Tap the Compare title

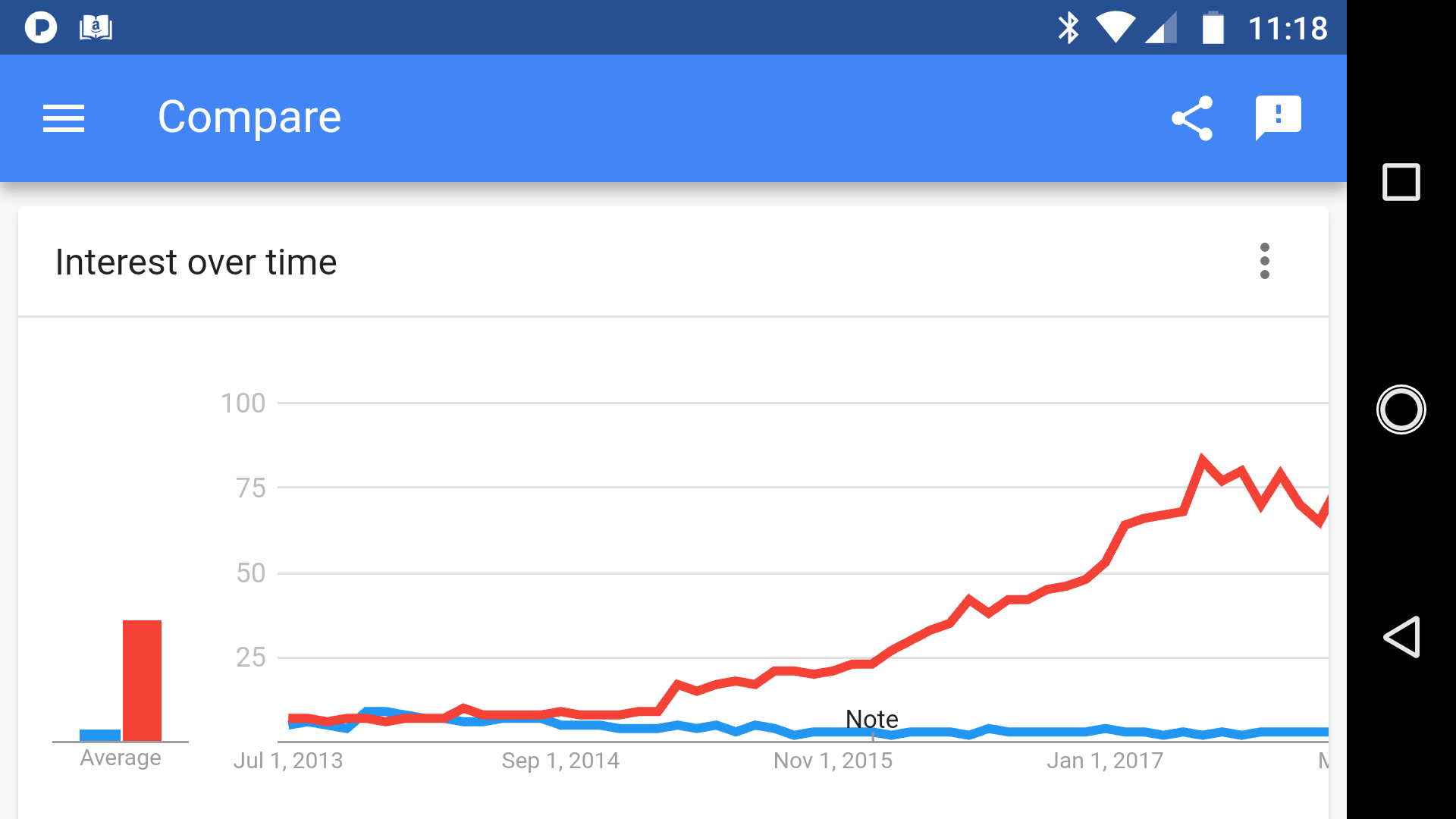click(249, 118)
